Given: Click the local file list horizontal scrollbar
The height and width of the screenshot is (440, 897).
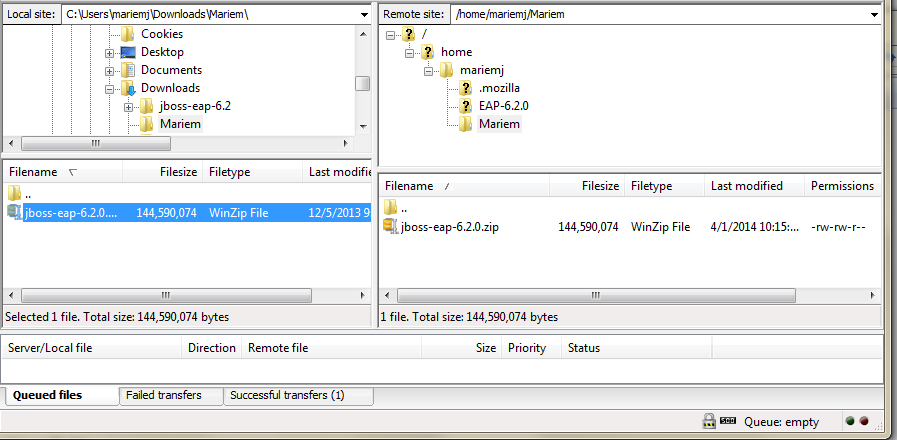Looking at the screenshot, I should (166, 295).
